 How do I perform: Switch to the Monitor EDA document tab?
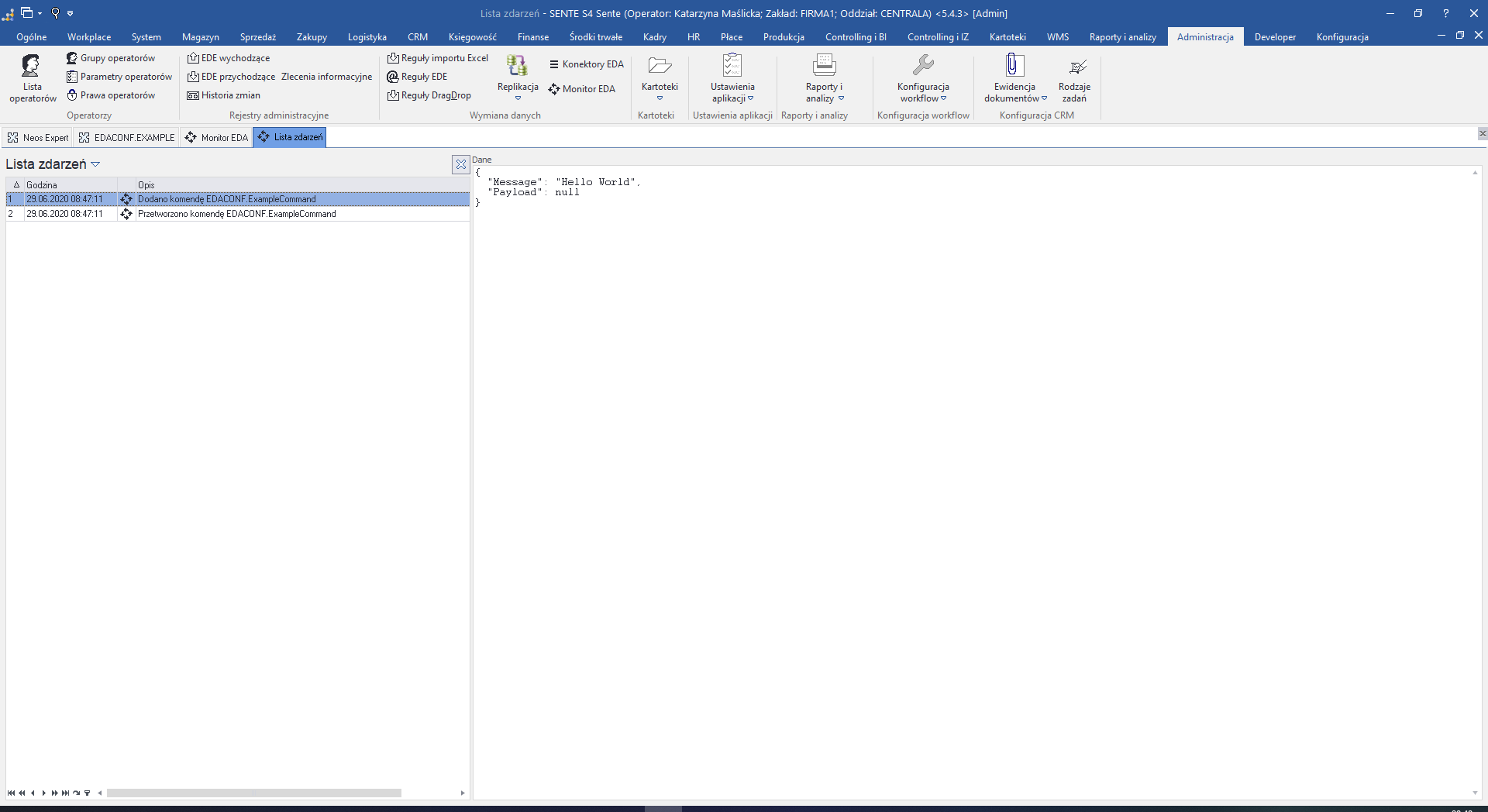point(217,138)
